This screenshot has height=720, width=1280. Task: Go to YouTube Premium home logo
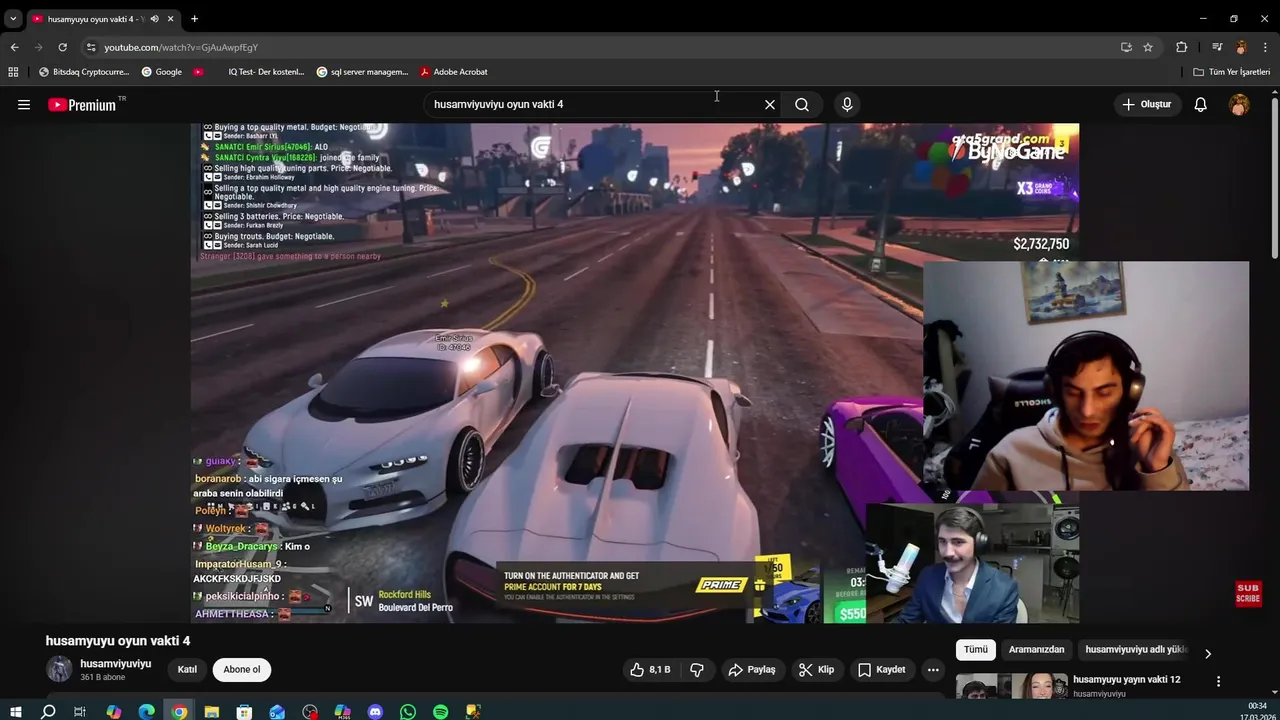82,104
